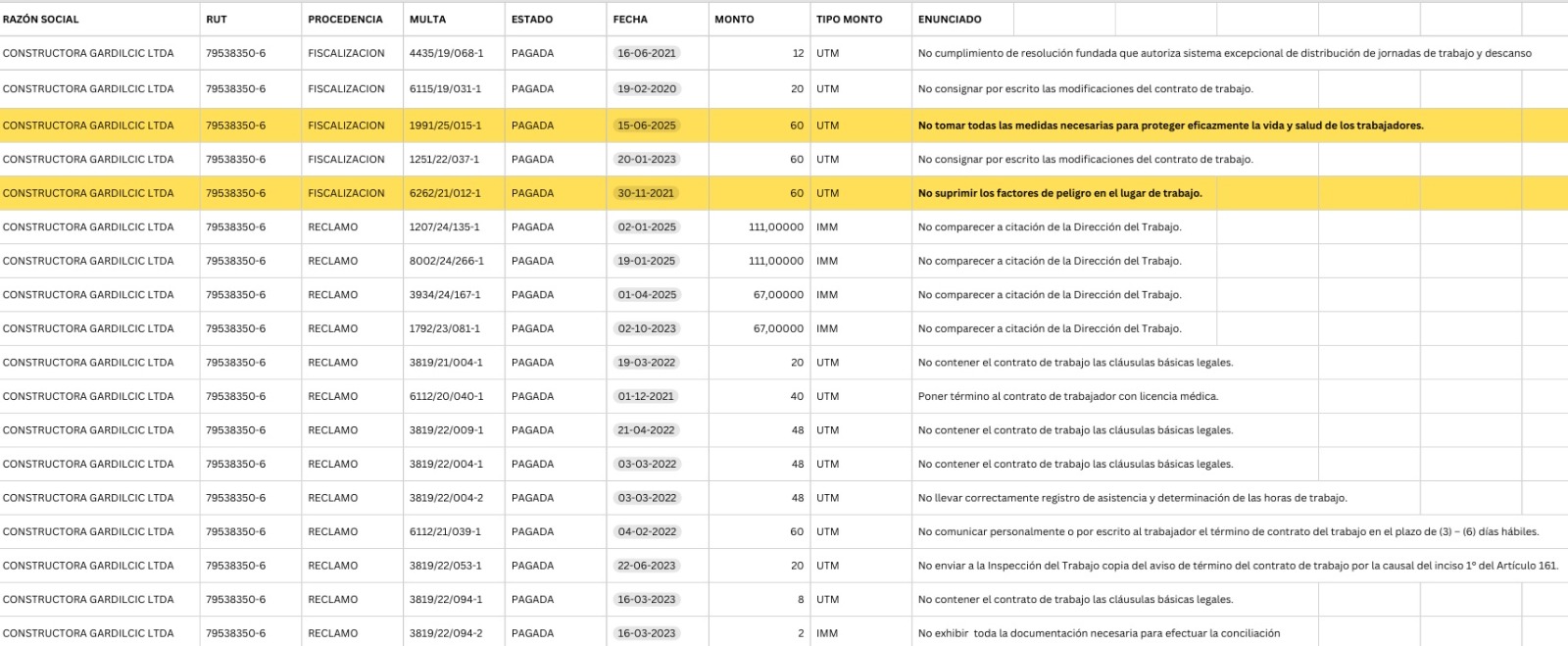Screen dimensions: 1568x646
Task: Select the TIPO MONTO column header
Action: [x=849, y=20]
